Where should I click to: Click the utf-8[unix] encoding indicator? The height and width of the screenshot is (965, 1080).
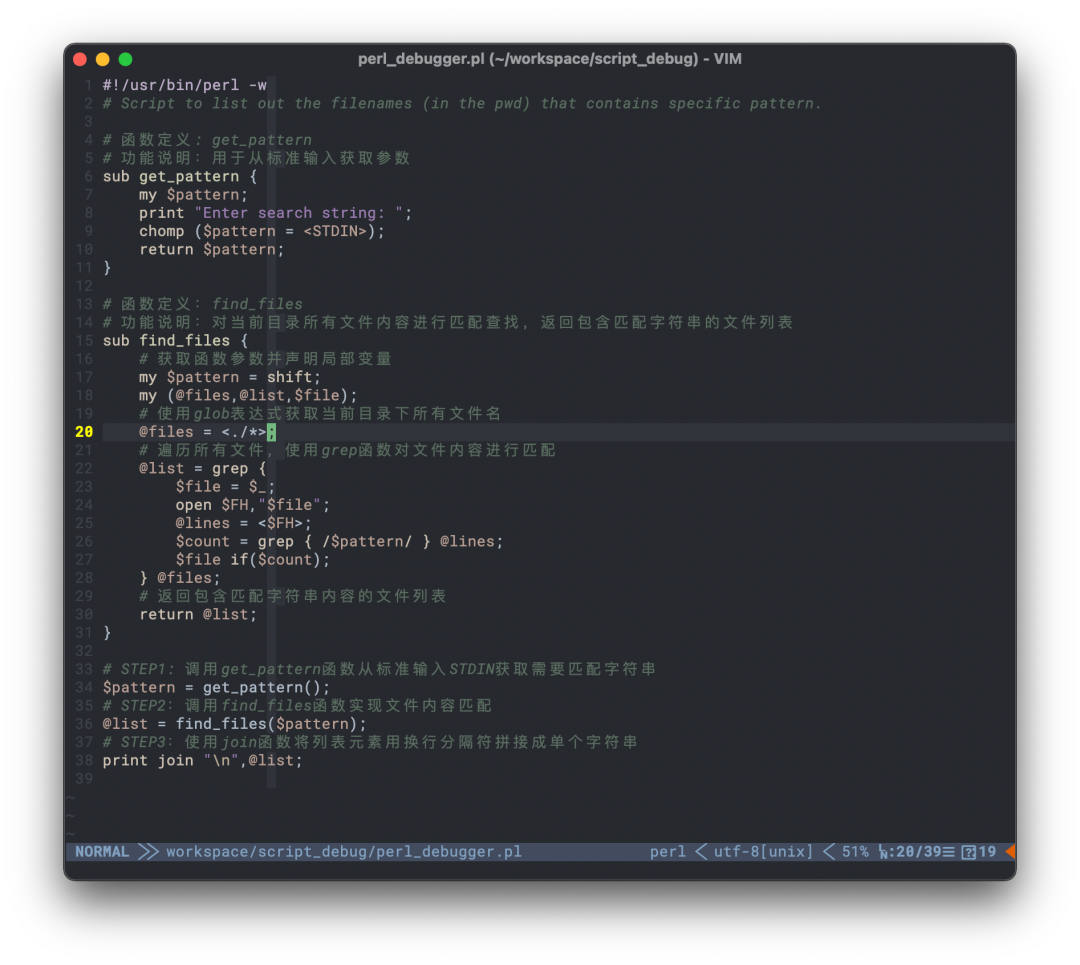(763, 851)
